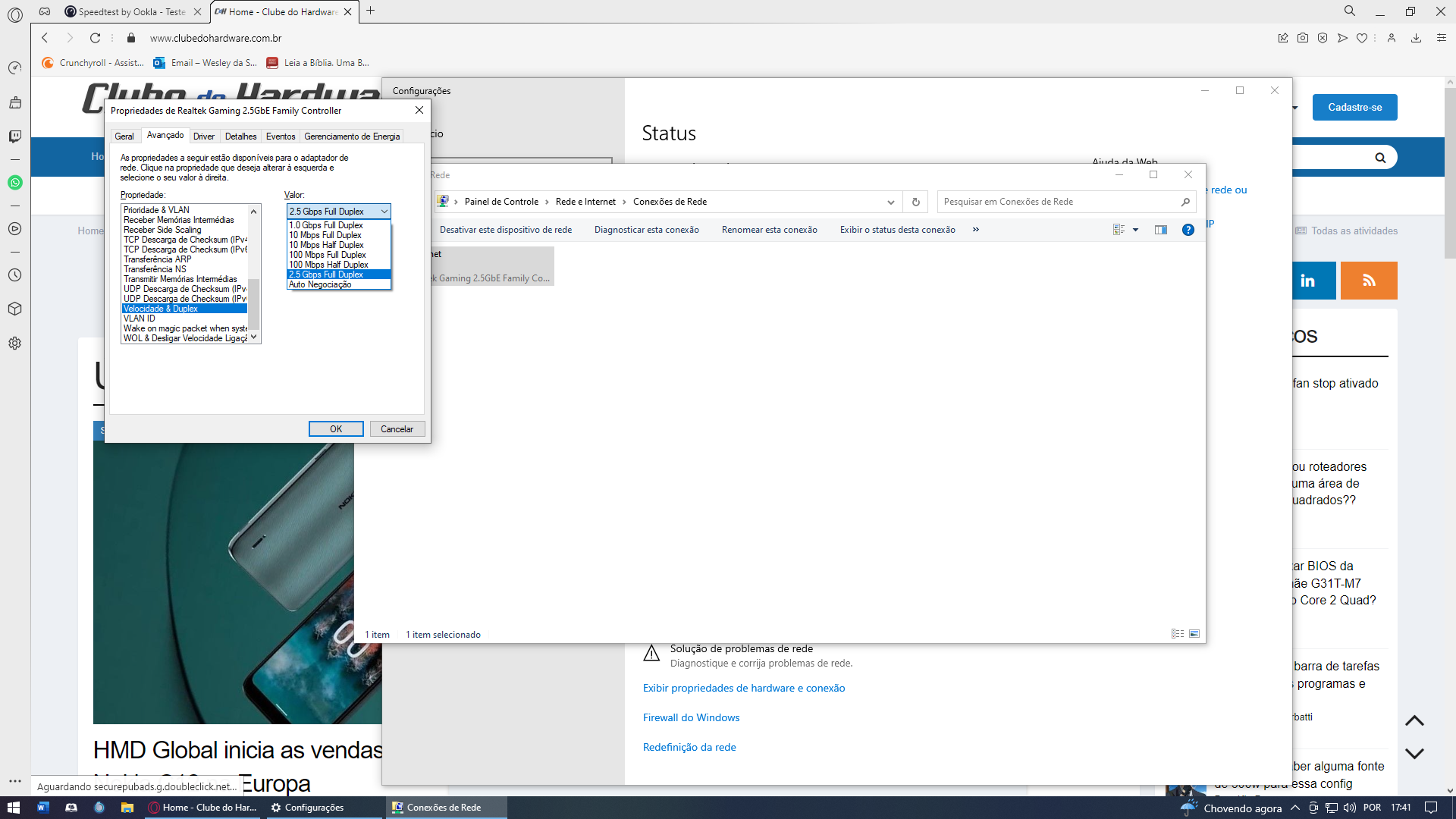Switch to Speedtest by Ookla browser tab

pos(132,11)
